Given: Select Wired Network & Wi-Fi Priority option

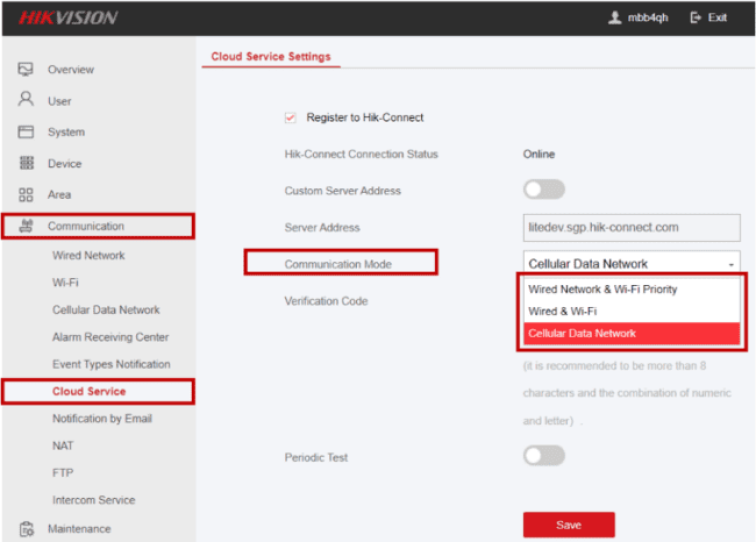Looking at the screenshot, I should [602, 289].
